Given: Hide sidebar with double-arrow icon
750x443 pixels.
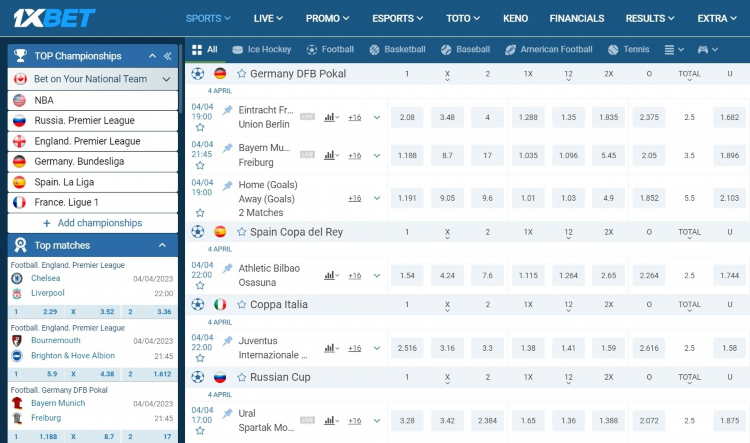Looking at the screenshot, I should coord(167,56).
